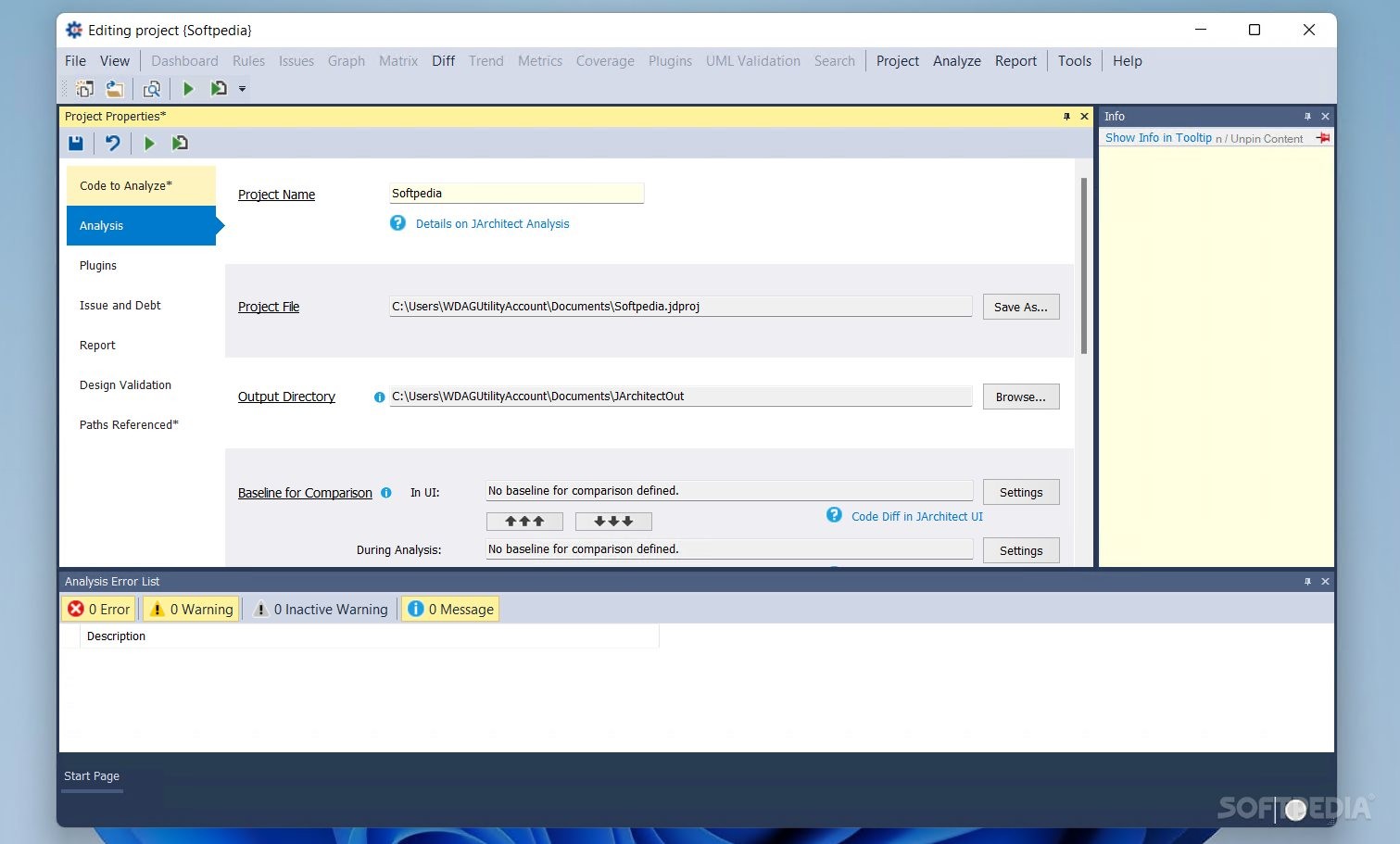Pin the Analysis Error List panel
The width and height of the screenshot is (1400, 844).
[x=1307, y=582]
